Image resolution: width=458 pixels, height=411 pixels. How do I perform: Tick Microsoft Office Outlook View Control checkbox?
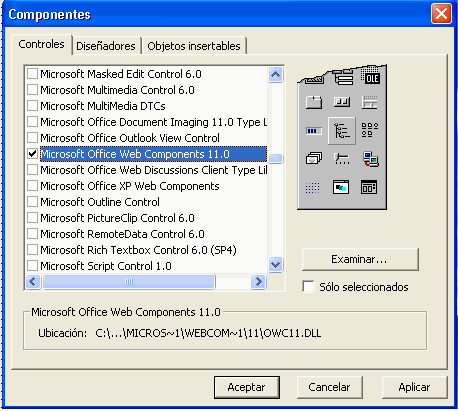32,138
